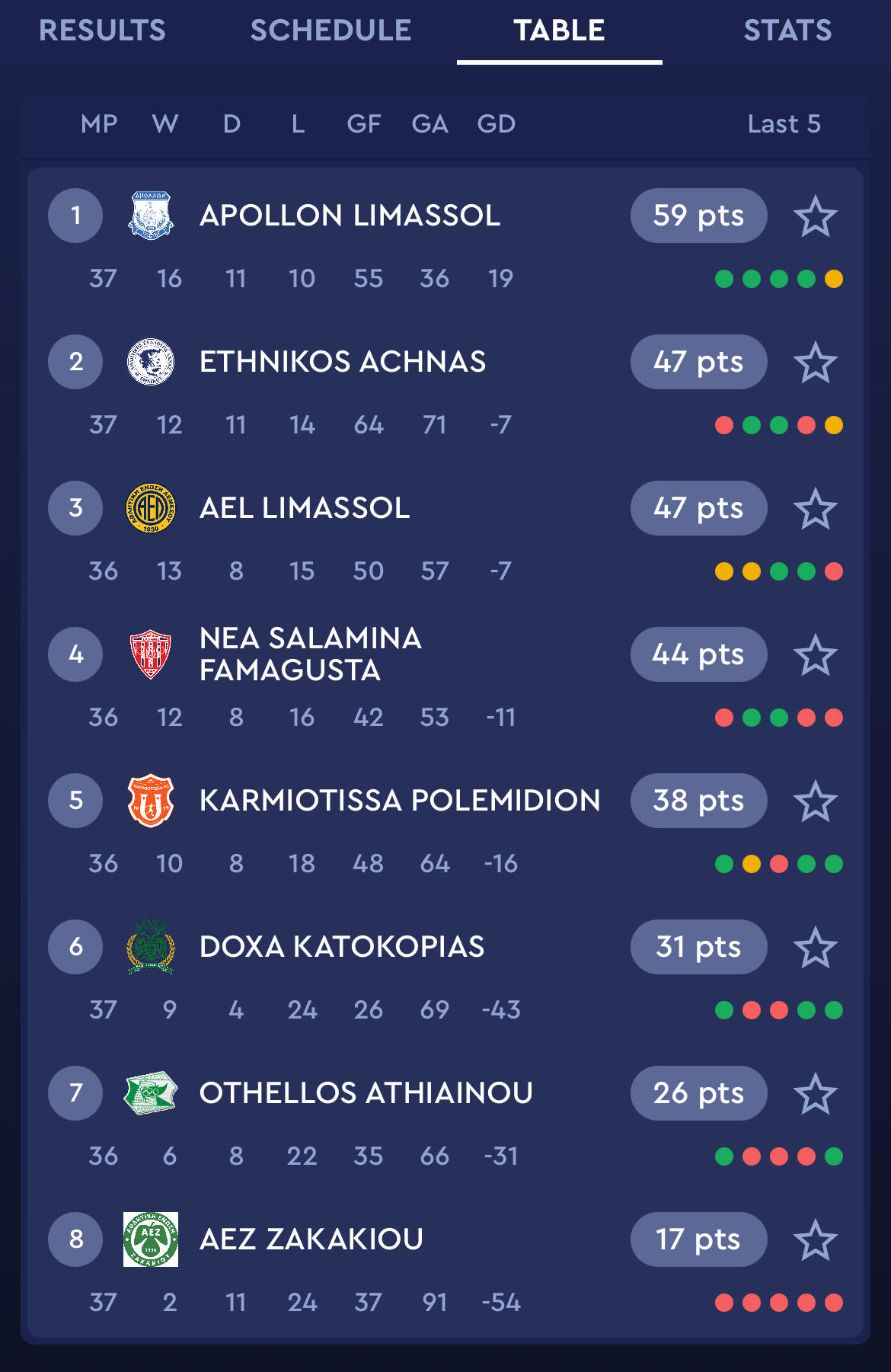Tap the Othellos Athiainou logo
The image size is (891, 1372).
pyautogui.click(x=151, y=1093)
